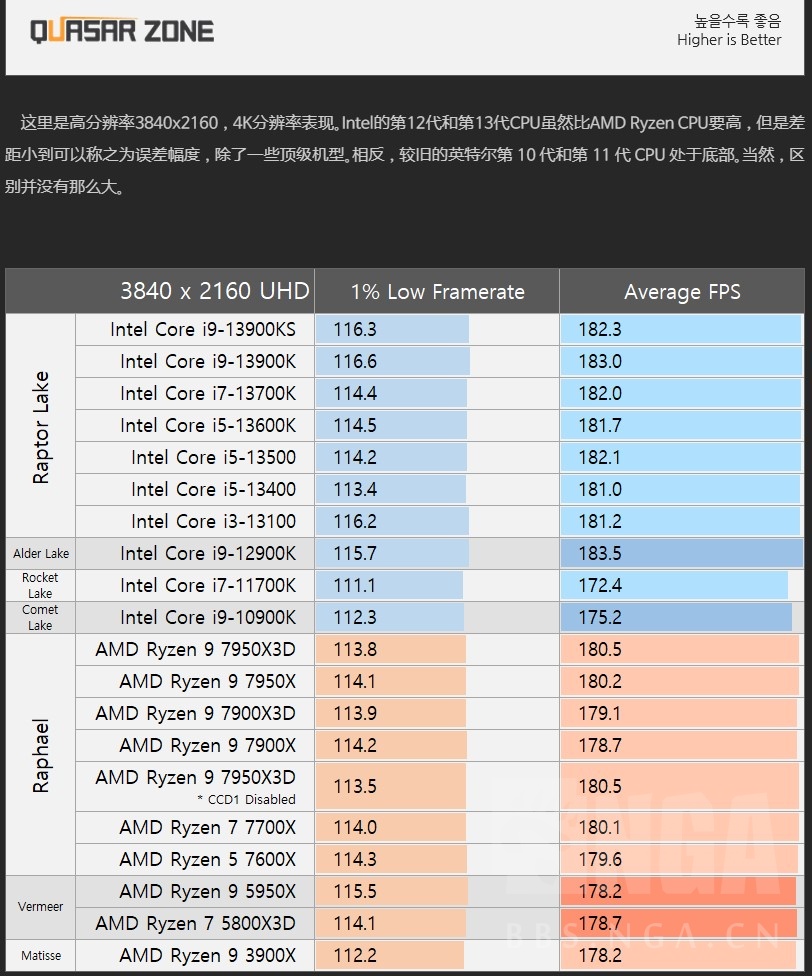Click the Raptor Lake category label
Image resolution: width=812 pixels, height=976 pixels.
[40, 425]
